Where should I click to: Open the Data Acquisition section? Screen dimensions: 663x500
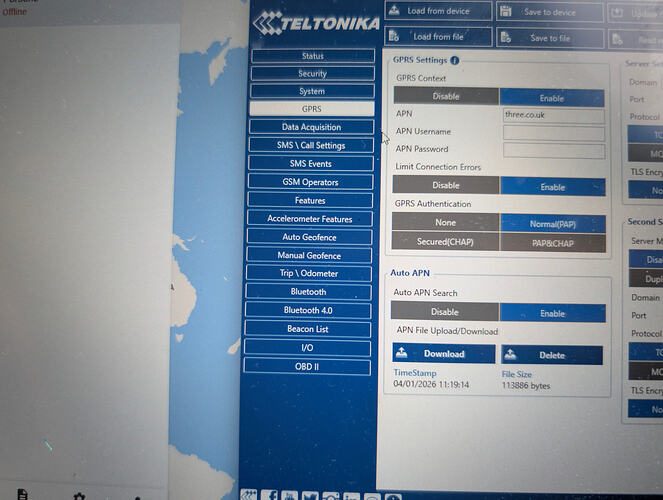click(311, 127)
